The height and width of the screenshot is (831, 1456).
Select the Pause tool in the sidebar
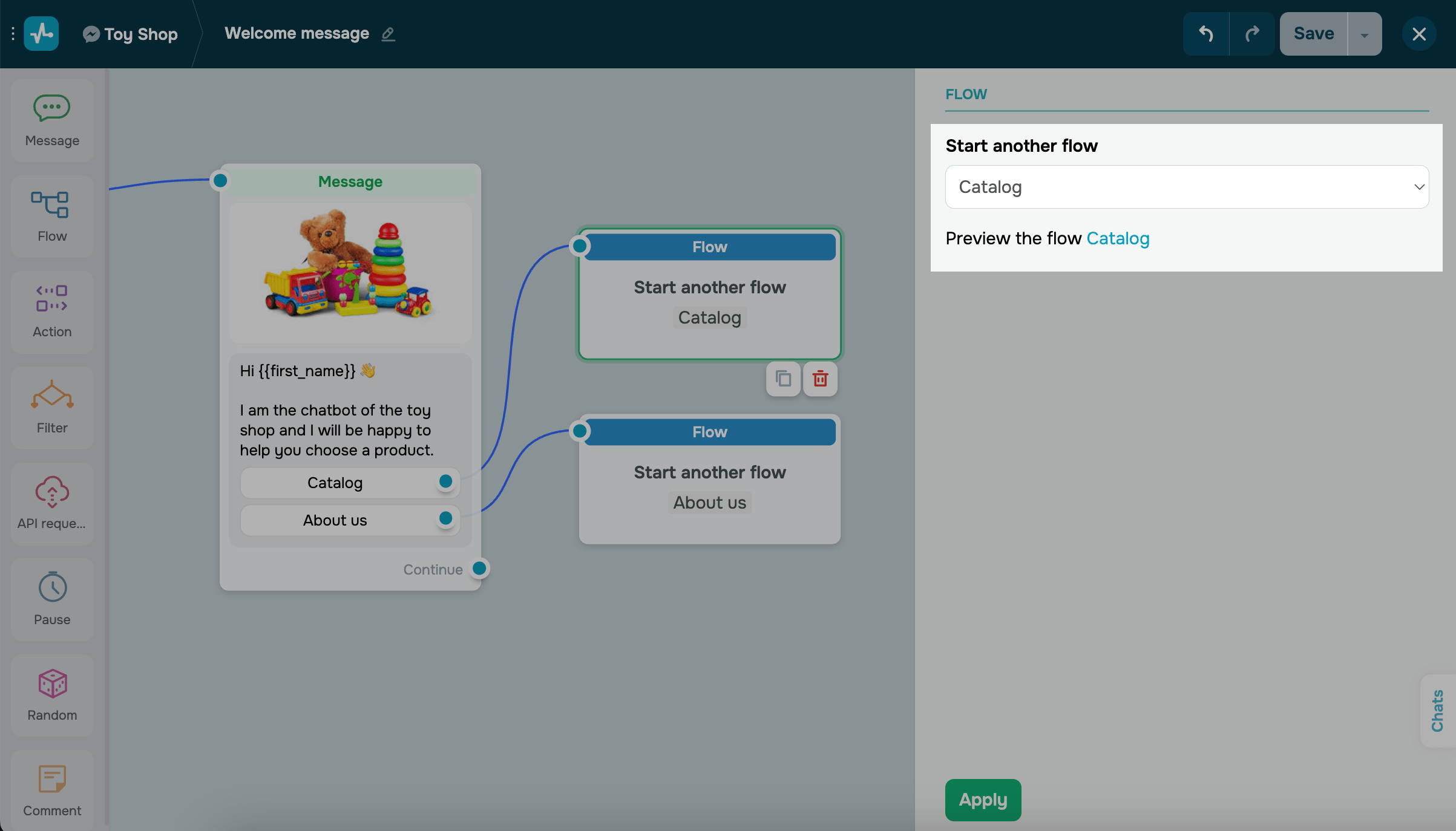tap(51, 598)
